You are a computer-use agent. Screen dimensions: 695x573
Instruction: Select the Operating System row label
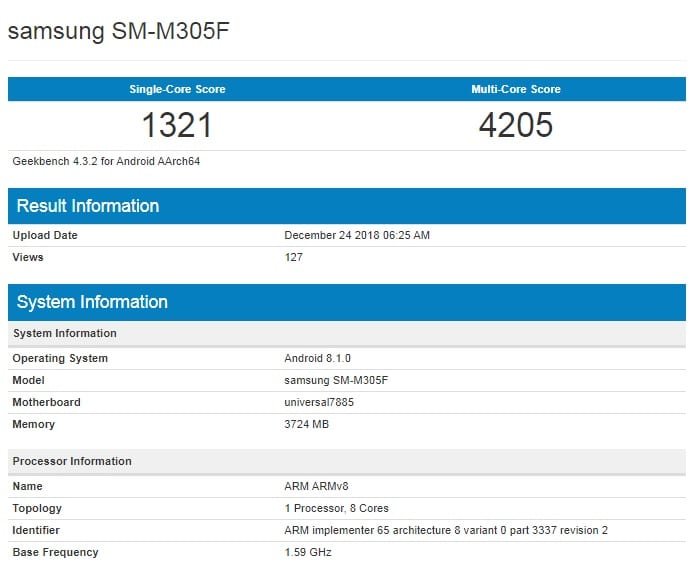click(60, 358)
